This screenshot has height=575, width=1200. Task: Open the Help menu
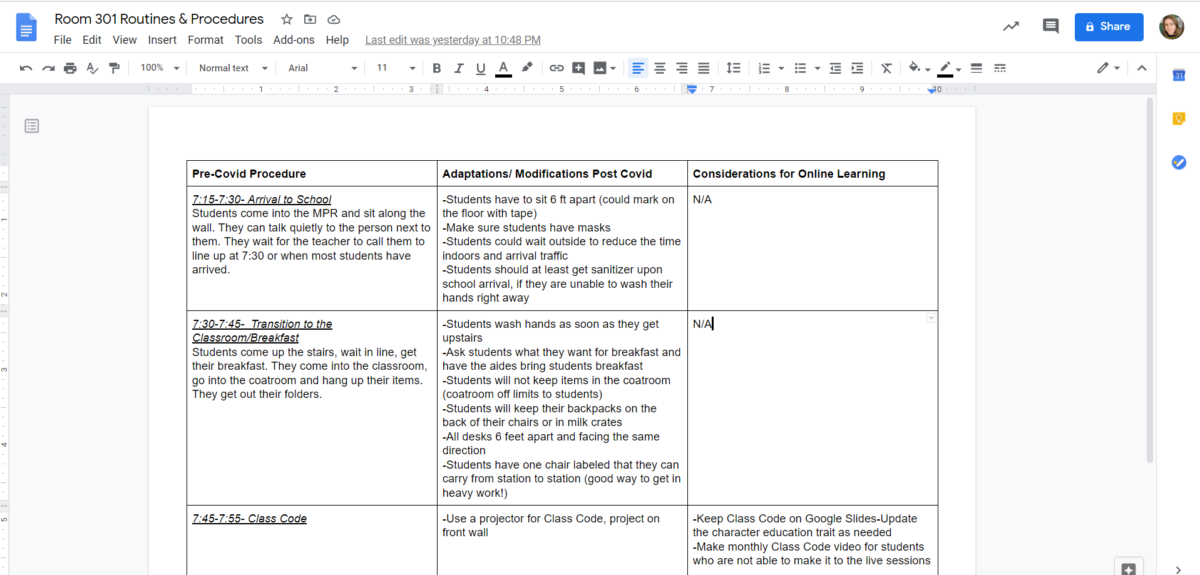[337, 40]
